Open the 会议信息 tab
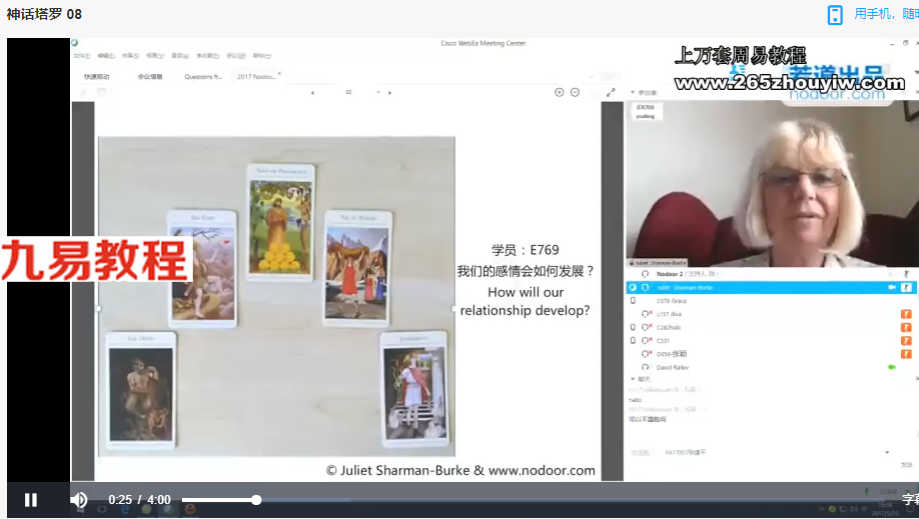Viewport: 919px width, 519px height. click(150, 76)
